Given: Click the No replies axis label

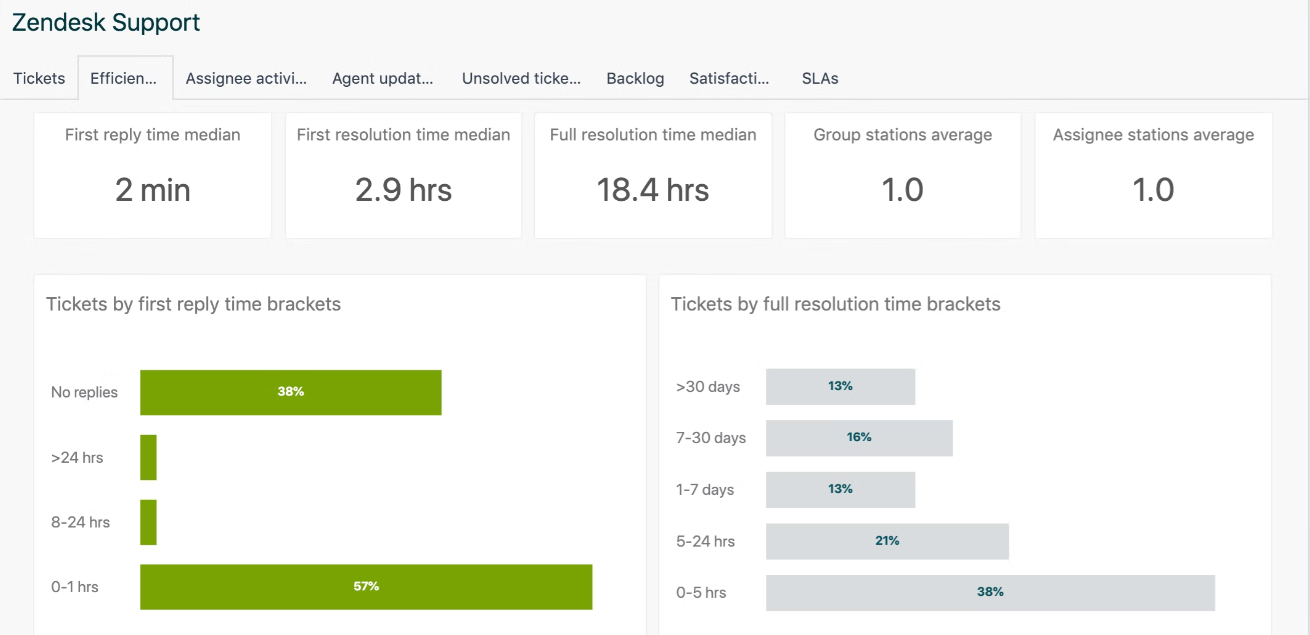Looking at the screenshot, I should pyautogui.click(x=84, y=392).
